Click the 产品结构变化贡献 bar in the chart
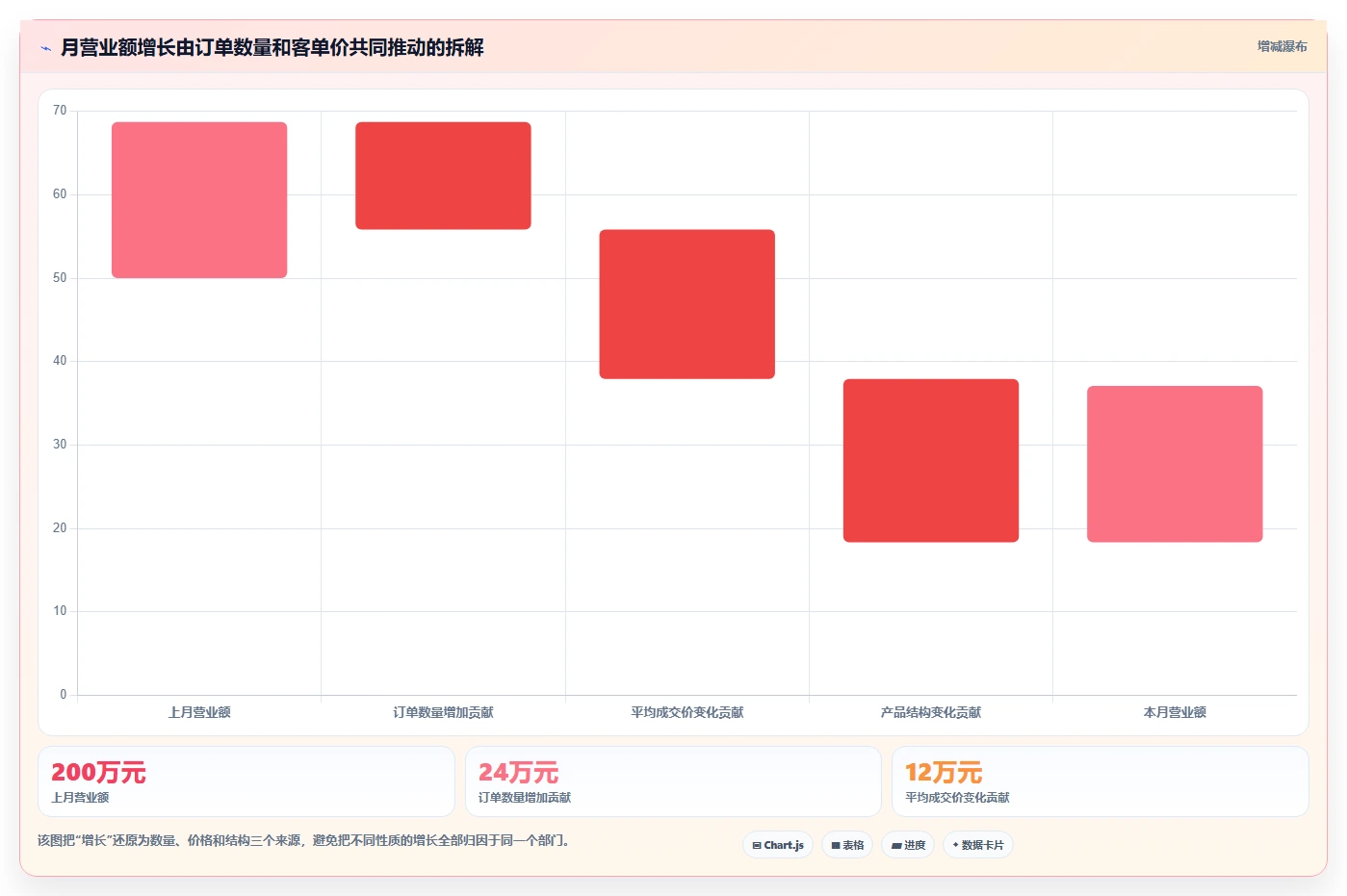 click(x=931, y=461)
